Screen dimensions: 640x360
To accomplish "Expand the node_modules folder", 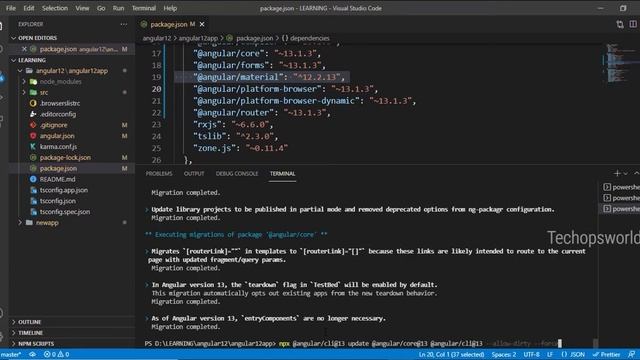I will pyautogui.click(x=24, y=82).
